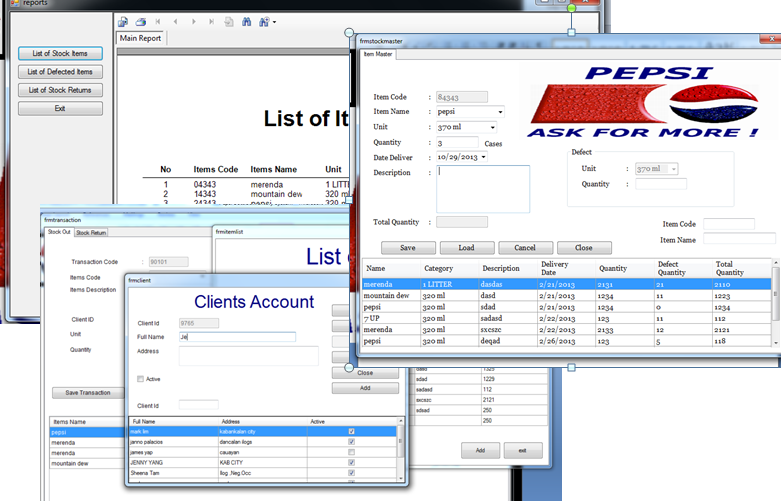The width and height of the screenshot is (781, 501).
Task: Click the Export Report icon in reports toolbar
Action: click(123, 22)
